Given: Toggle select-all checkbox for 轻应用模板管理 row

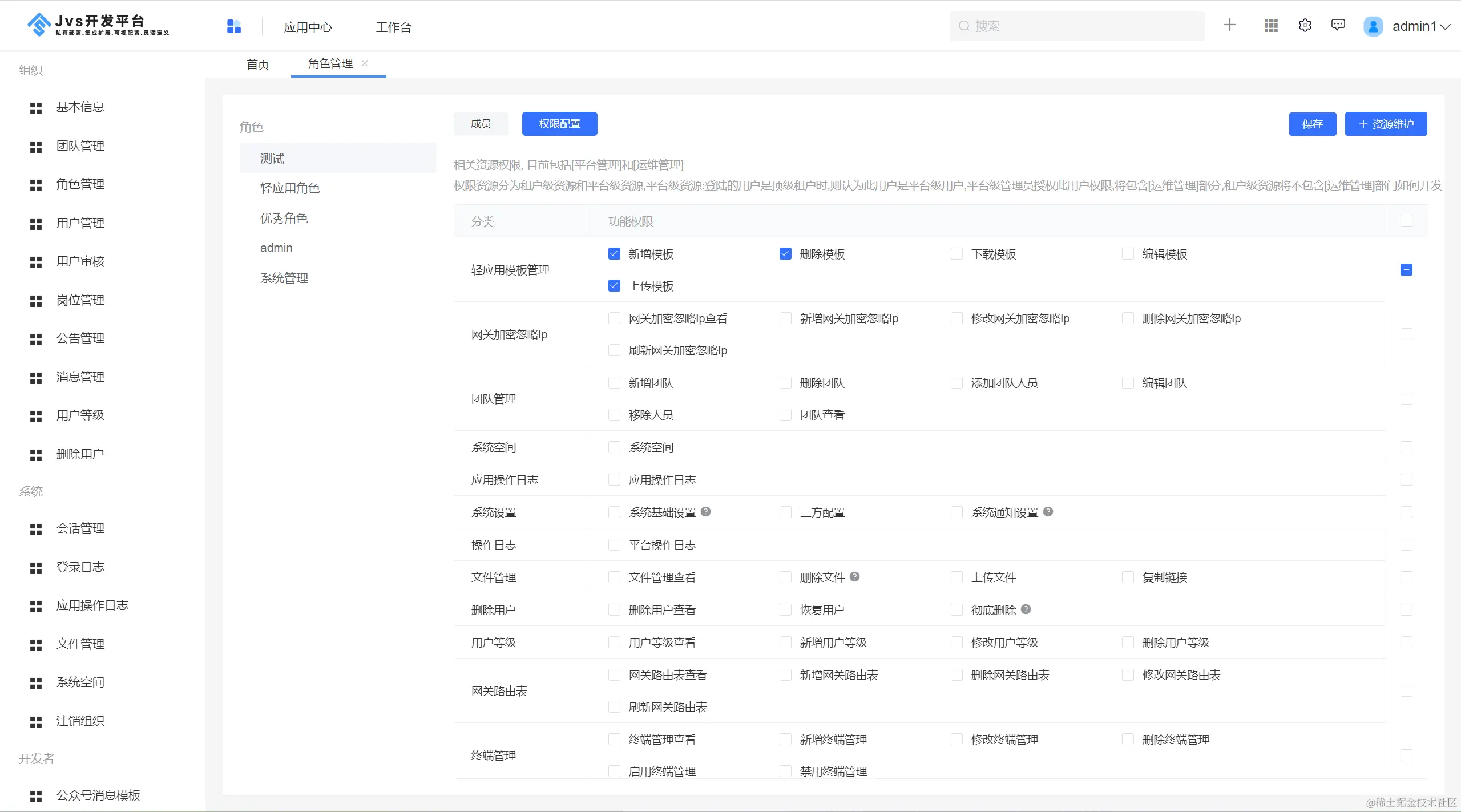Looking at the screenshot, I should pos(1406,270).
